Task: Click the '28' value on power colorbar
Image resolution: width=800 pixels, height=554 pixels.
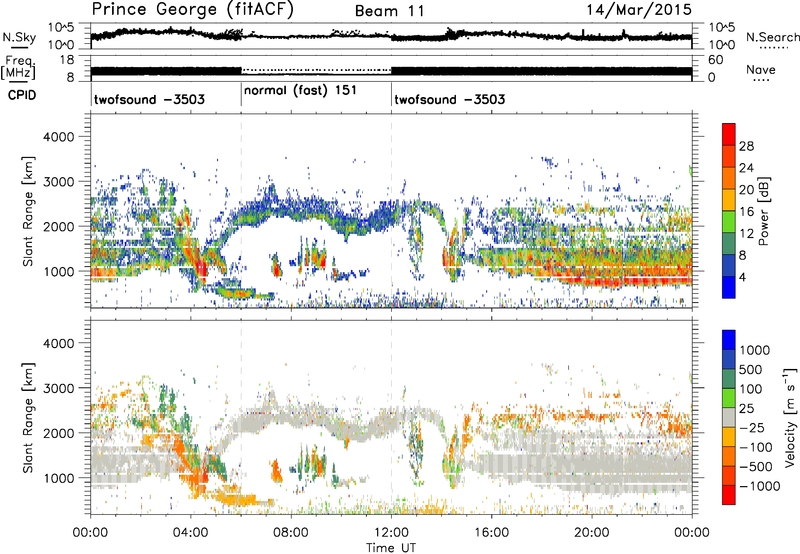Action: click(x=746, y=146)
